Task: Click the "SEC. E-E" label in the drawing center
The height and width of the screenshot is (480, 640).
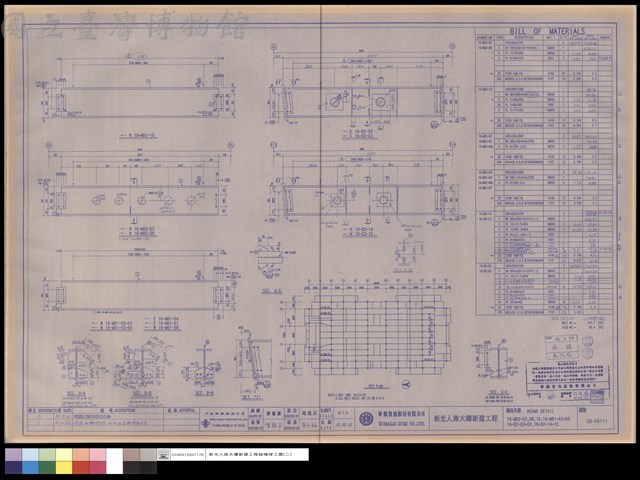Action: tap(271, 291)
